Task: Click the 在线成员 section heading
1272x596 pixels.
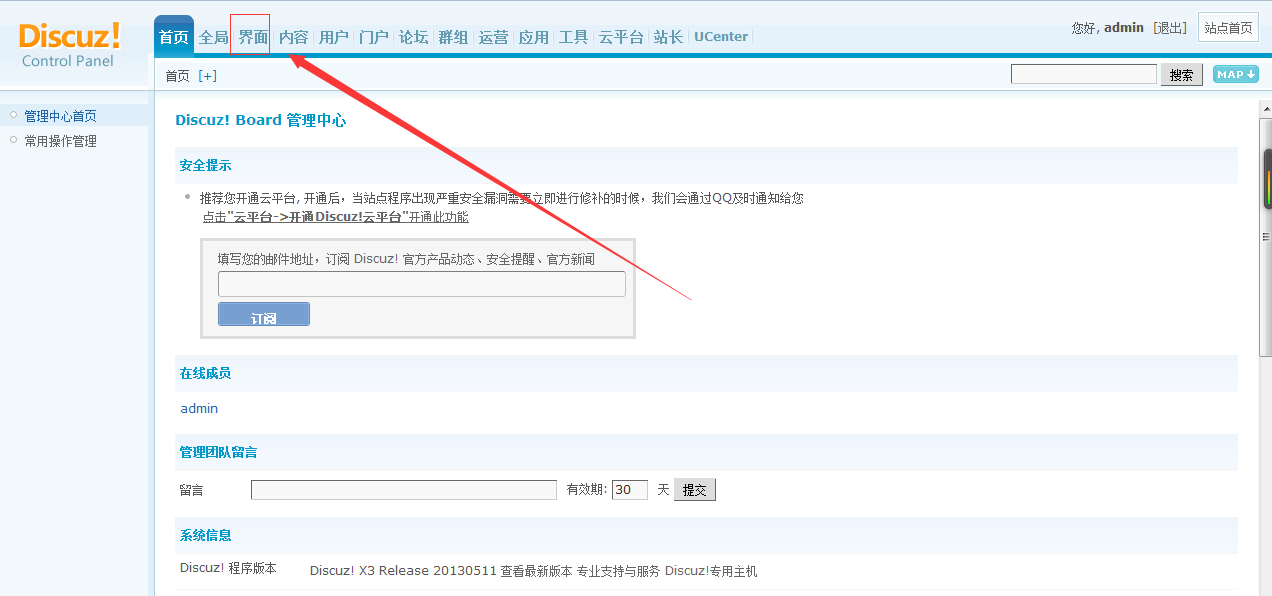Action: coord(205,373)
